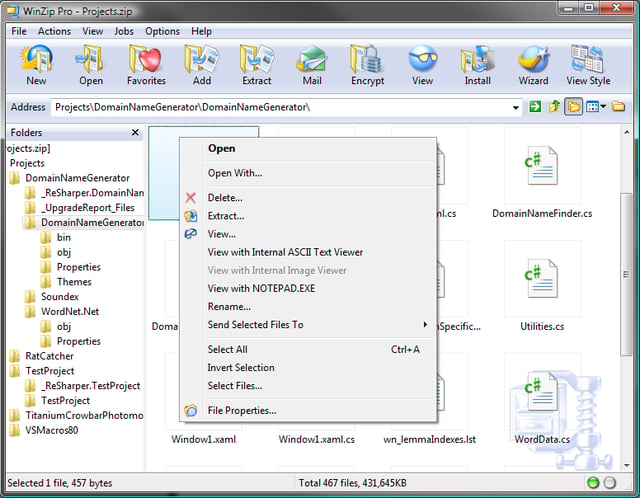Click the green Go arrow beside address bar

pos(535,107)
